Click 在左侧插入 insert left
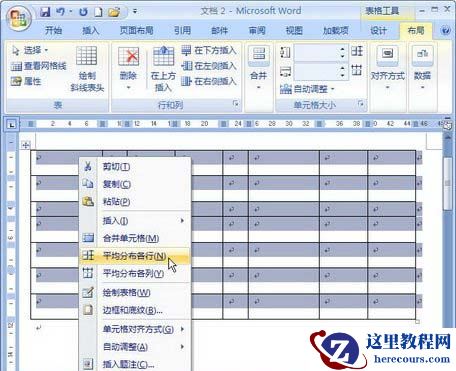The width and height of the screenshot is (456, 371). pos(209,66)
